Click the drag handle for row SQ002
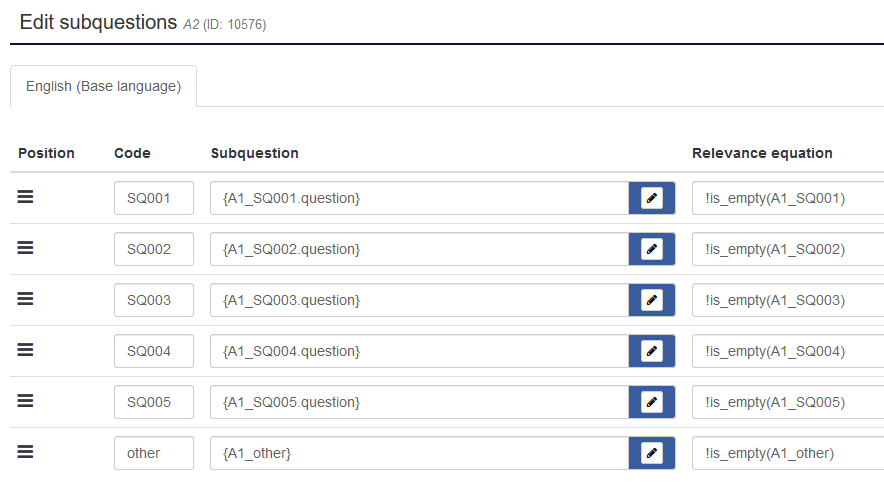Viewport: 884px width, 487px height. point(26,248)
